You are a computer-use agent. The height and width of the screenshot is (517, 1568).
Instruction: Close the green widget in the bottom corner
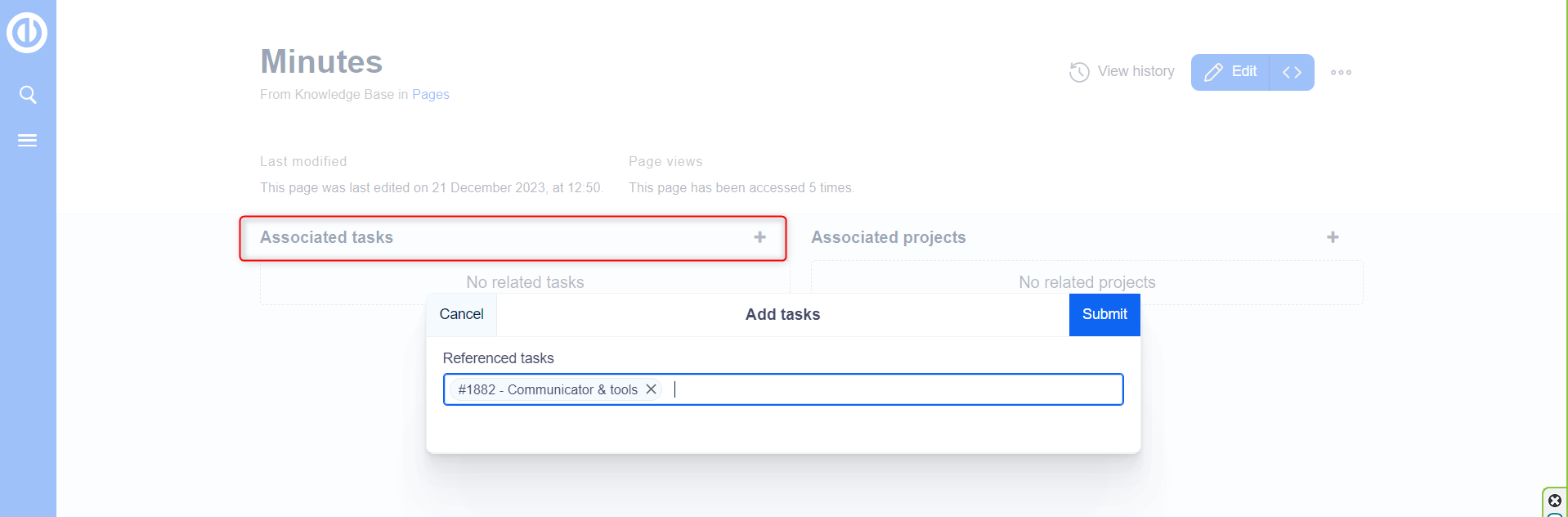[1555, 501]
